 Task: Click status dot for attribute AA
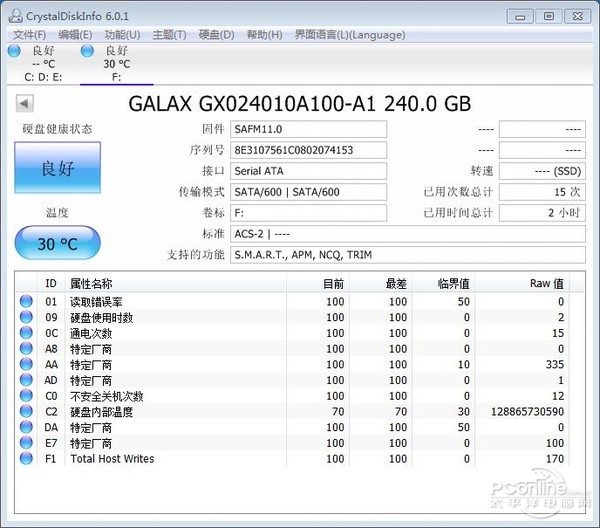click(26, 364)
